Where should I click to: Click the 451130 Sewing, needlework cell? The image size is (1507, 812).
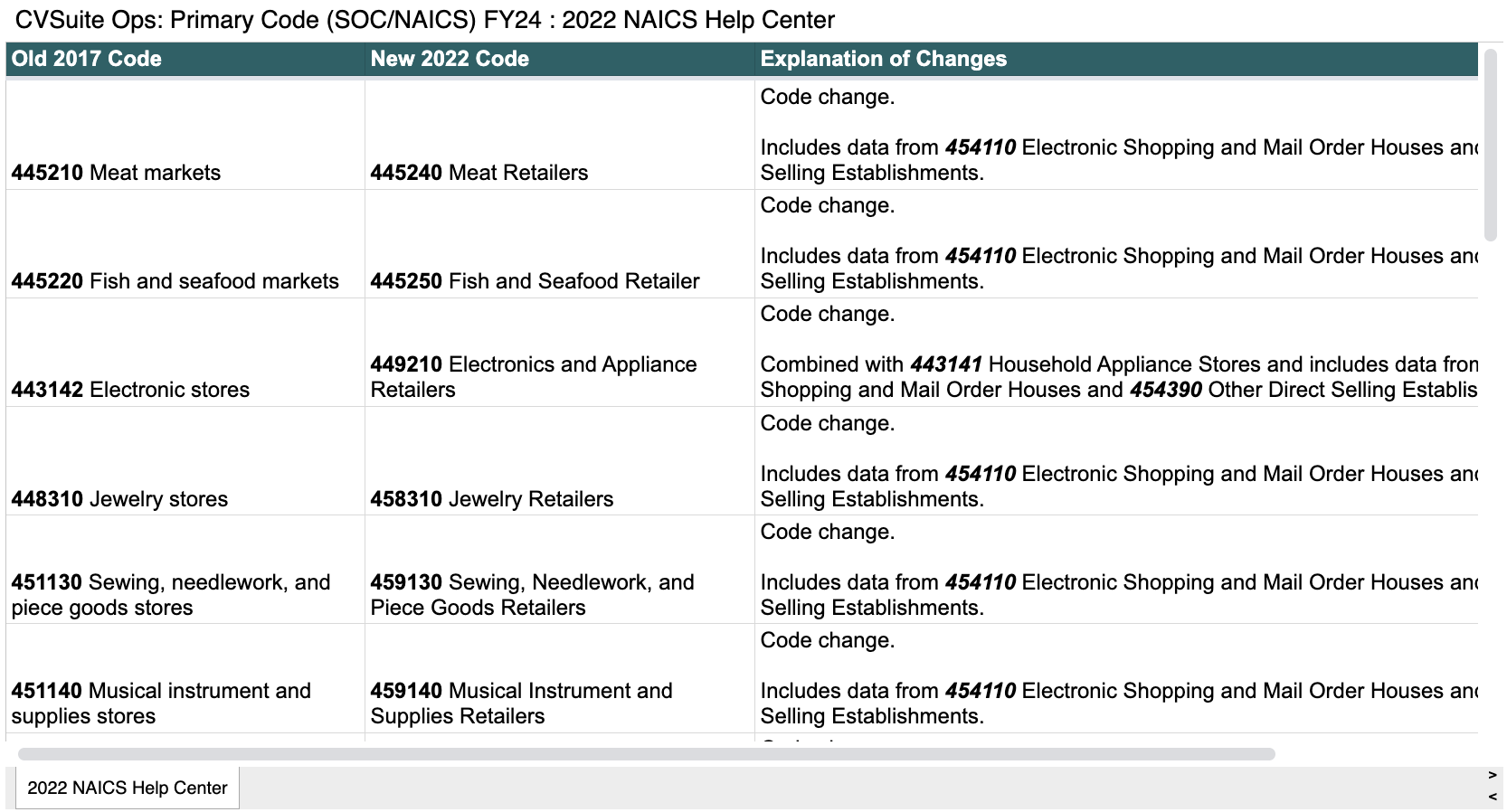click(170, 594)
